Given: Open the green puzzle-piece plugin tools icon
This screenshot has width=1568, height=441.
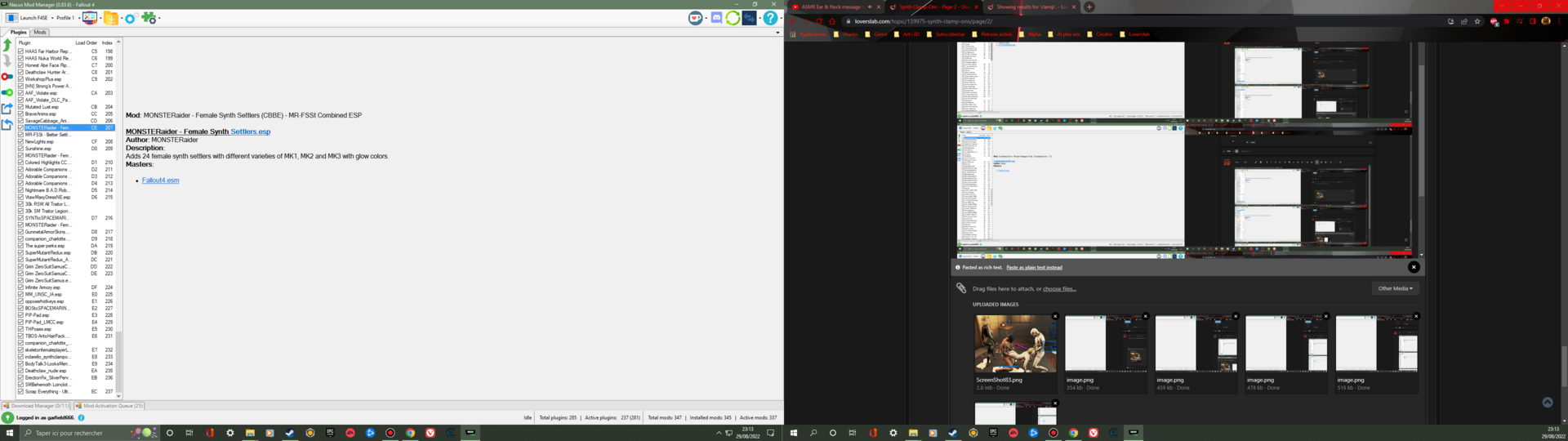Looking at the screenshot, I should [x=148, y=17].
